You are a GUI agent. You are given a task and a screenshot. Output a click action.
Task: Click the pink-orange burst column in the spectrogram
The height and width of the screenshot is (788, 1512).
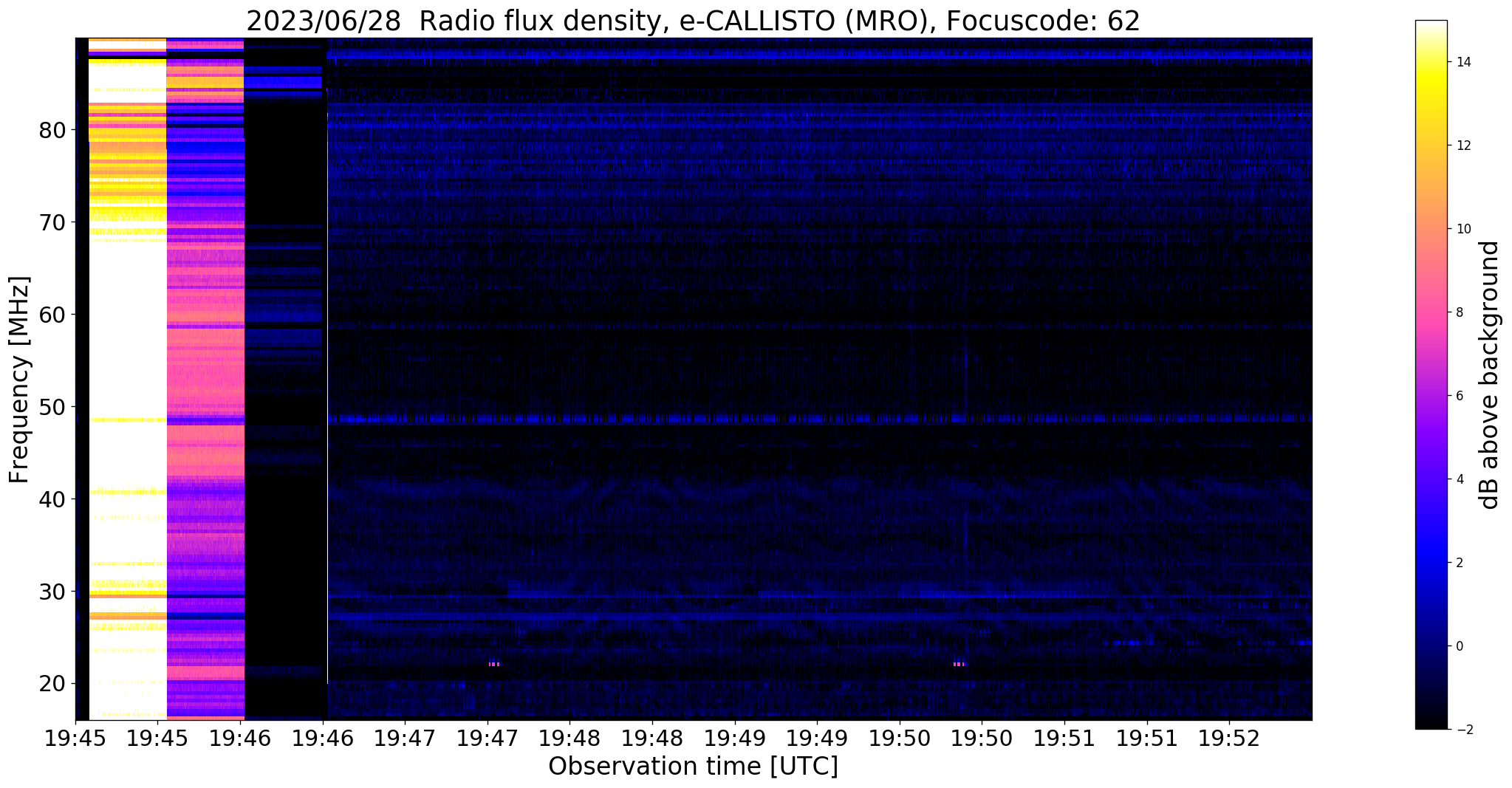point(205,369)
